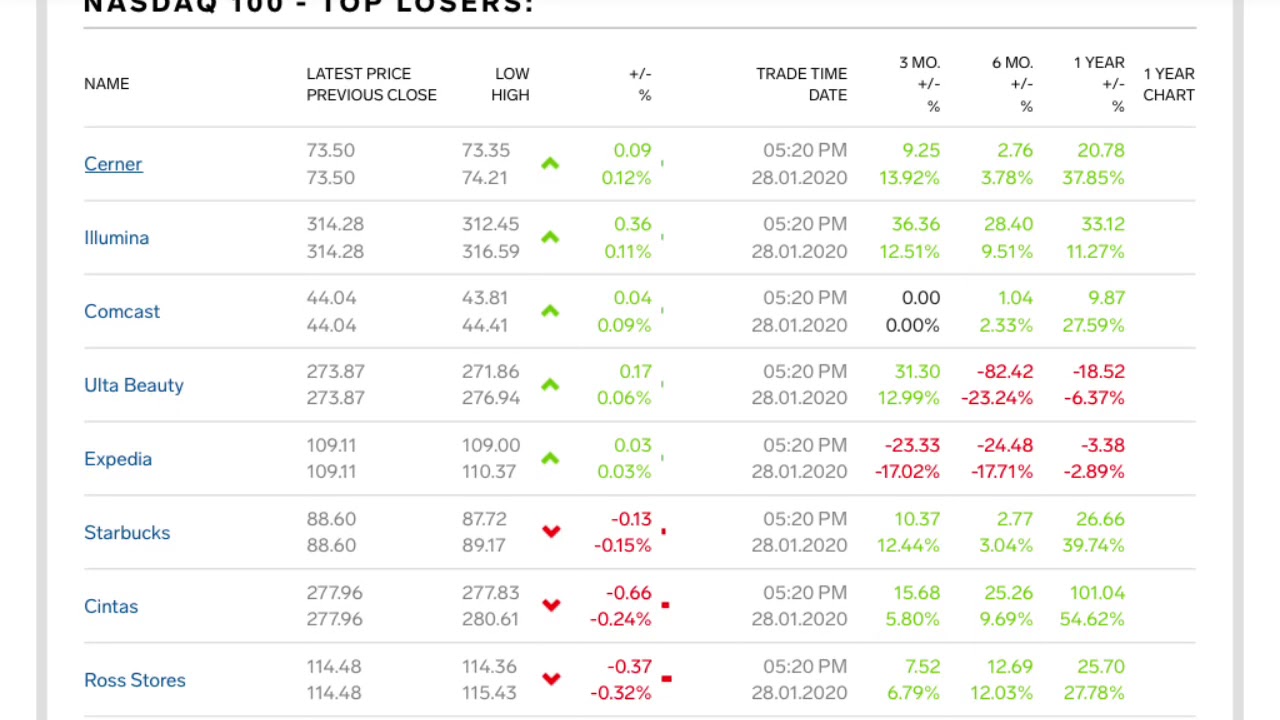Click the green up arrow for Ulta Beauty
The height and width of the screenshot is (720, 1280).
(550, 385)
